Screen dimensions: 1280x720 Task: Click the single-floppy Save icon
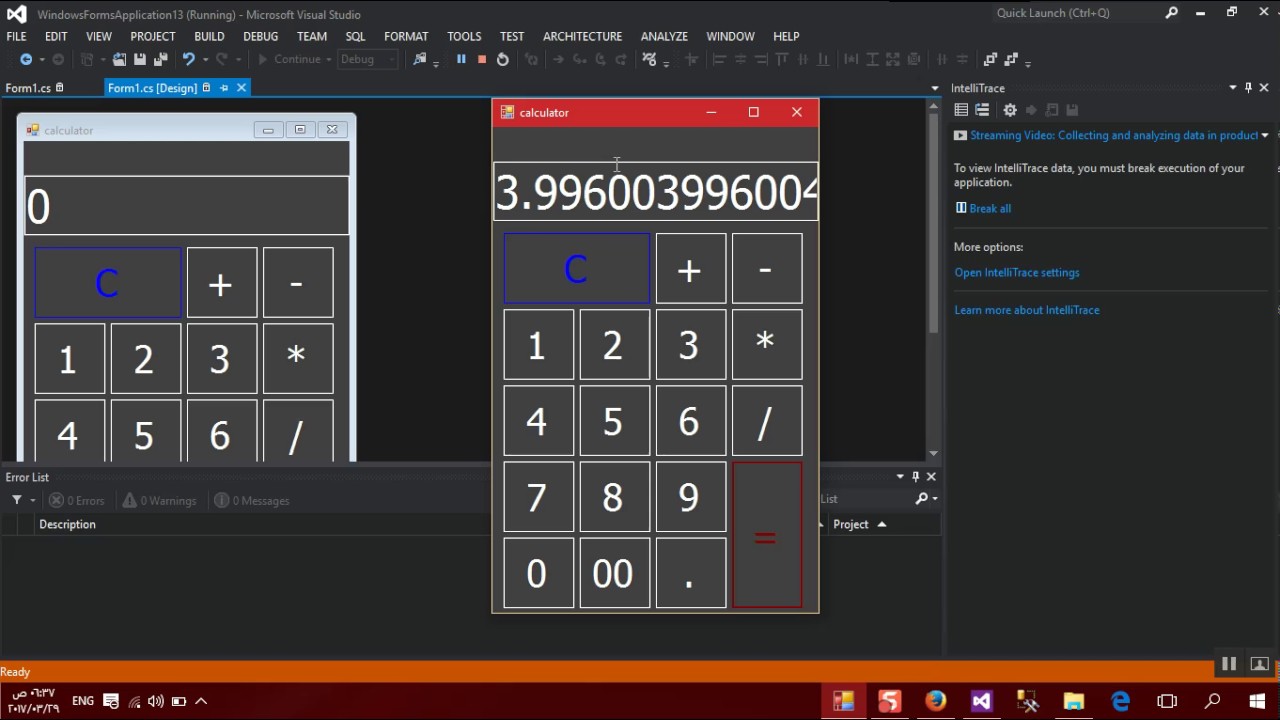pos(140,60)
